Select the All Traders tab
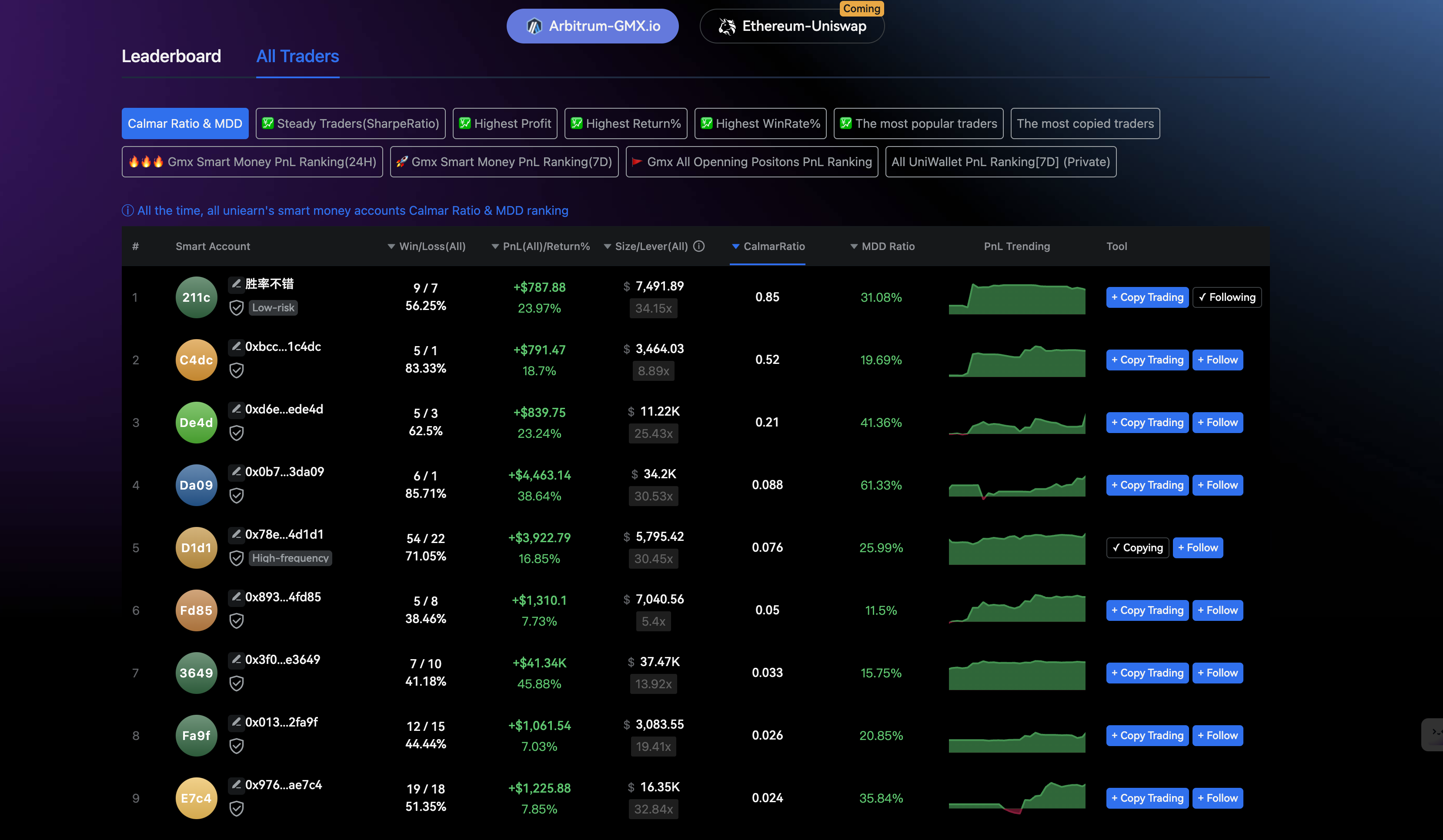The width and height of the screenshot is (1443, 840). pos(297,56)
